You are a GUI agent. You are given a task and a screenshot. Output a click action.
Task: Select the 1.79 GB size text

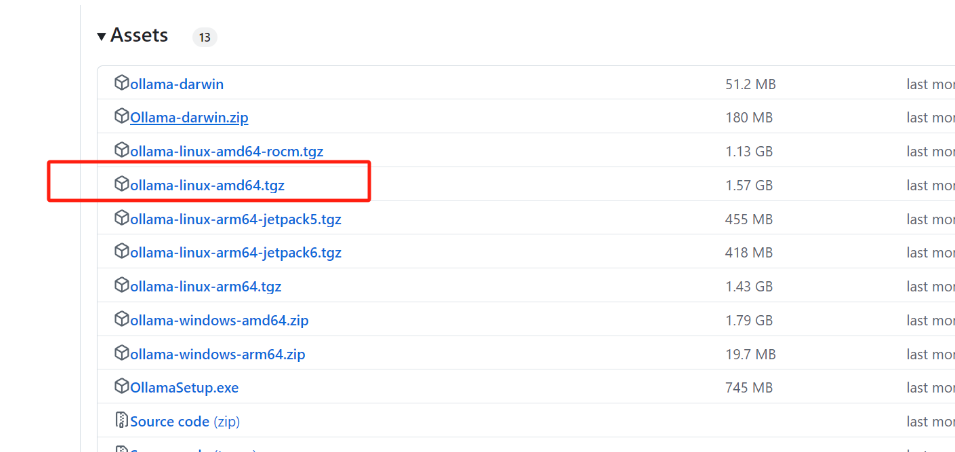coord(749,320)
